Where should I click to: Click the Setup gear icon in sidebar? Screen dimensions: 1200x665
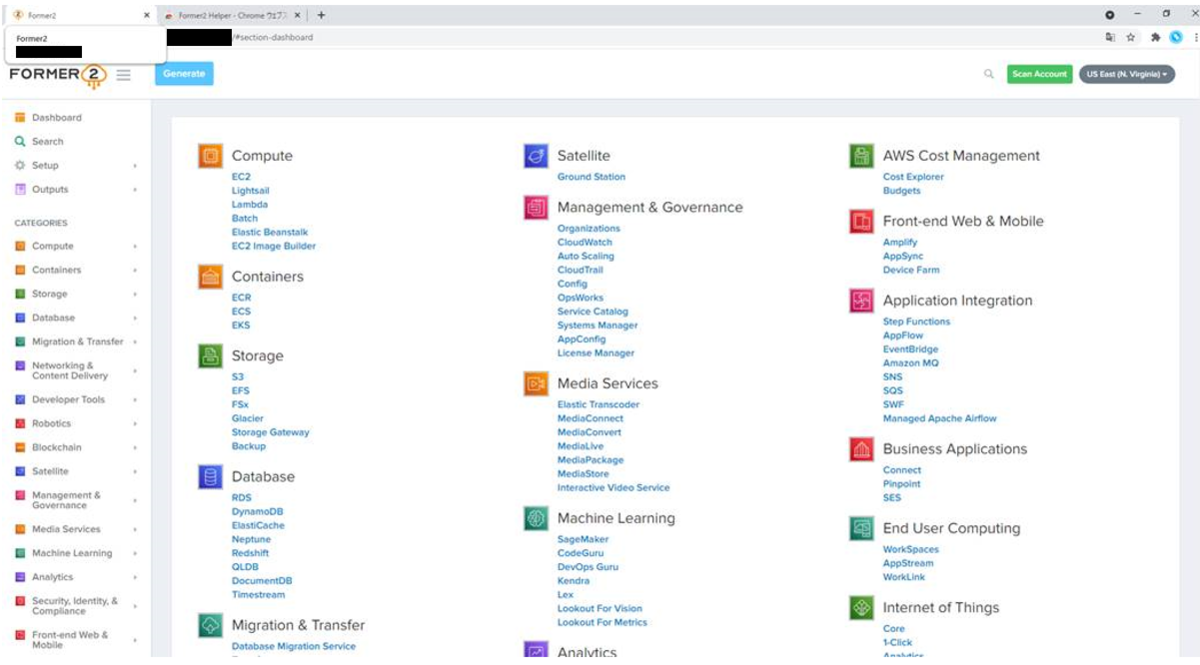(x=20, y=166)
